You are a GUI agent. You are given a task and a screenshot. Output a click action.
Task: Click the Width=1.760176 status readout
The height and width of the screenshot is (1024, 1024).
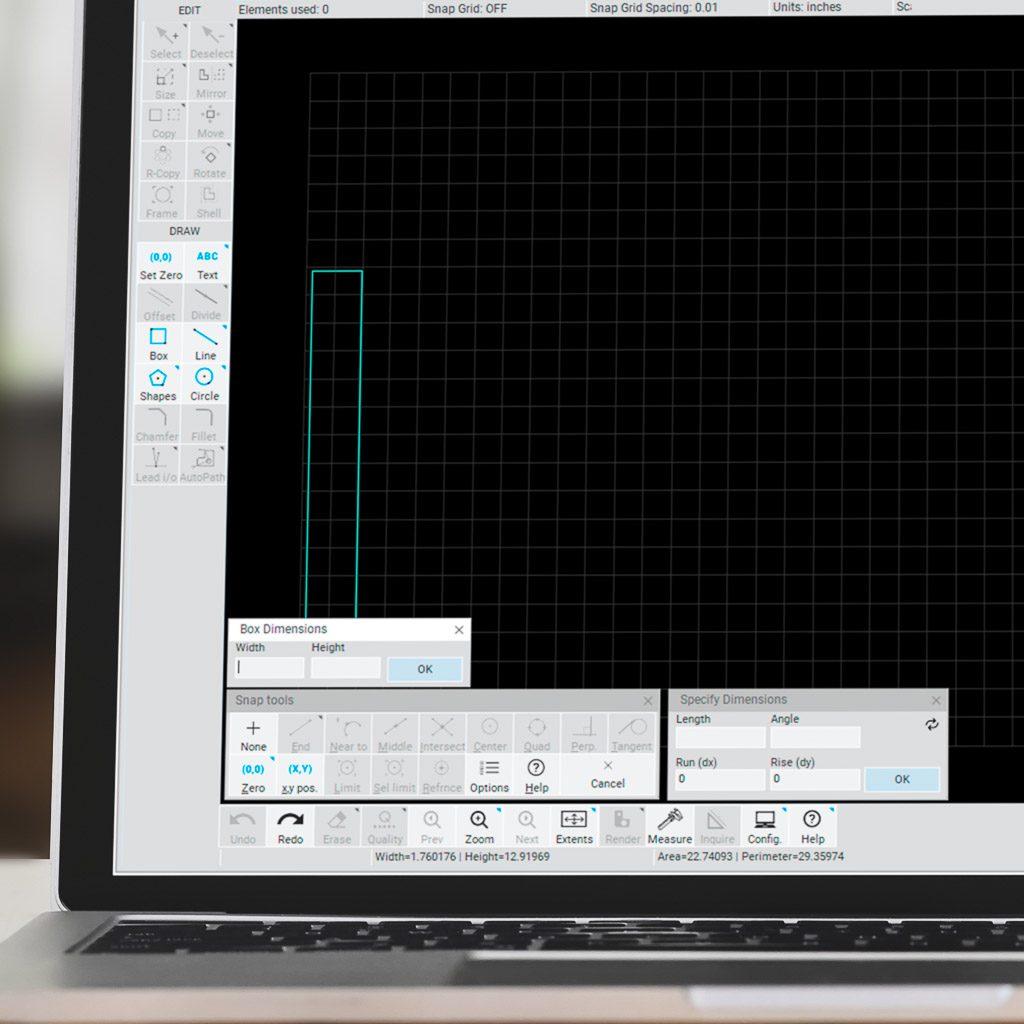pyautogui.click(x=415, y=856)
